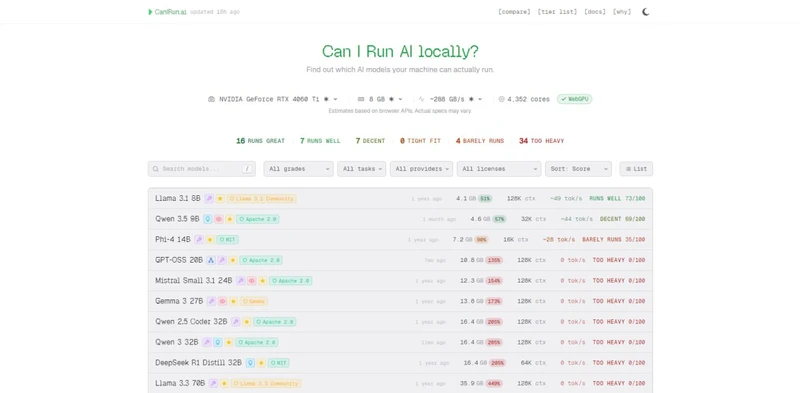Click the red eye icon on Mistral Small 3.1 24B
Image resolution: width=800 pixels, height=393 pixels.
pos(252,281)
